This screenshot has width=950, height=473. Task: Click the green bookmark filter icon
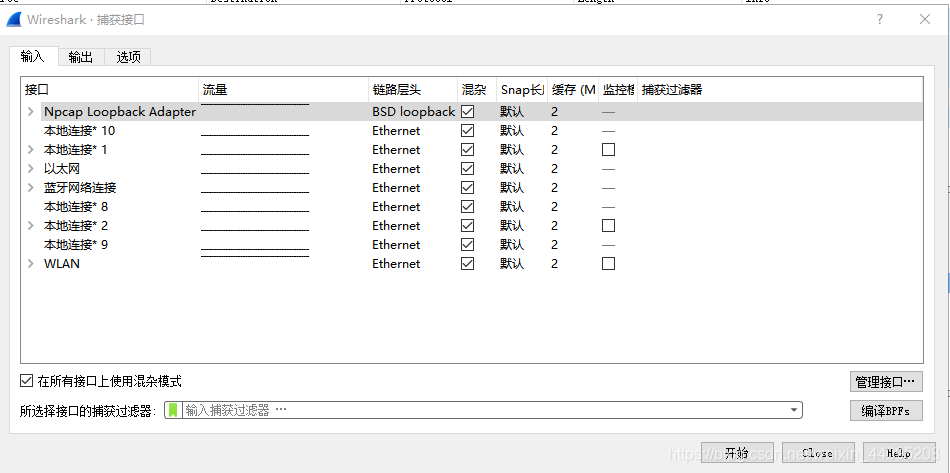[173, 410]
